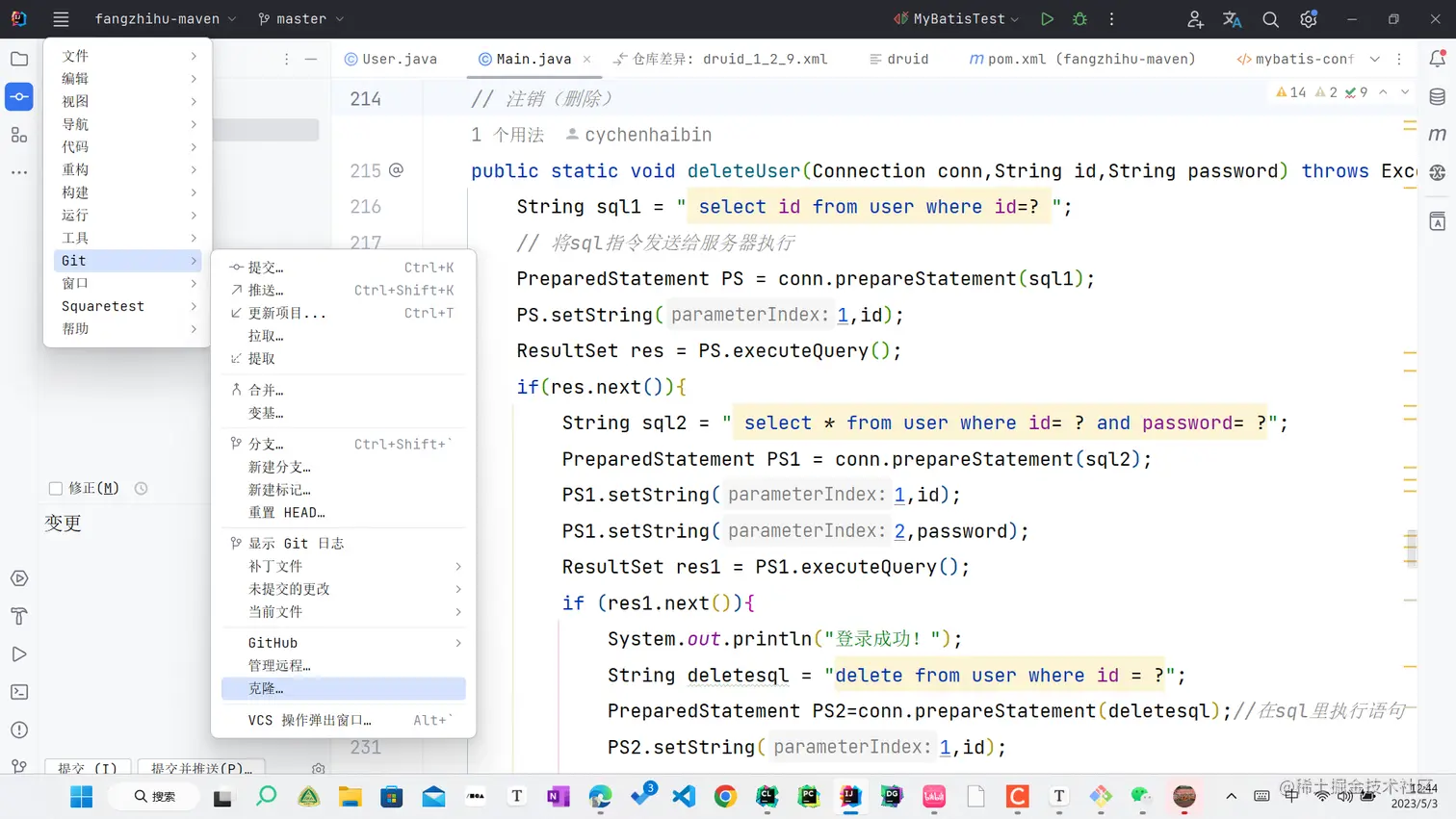1456x819 pixels.
Task: Select 显示 Git 日志 in the Git menu
Action: (x=344, y=543)
